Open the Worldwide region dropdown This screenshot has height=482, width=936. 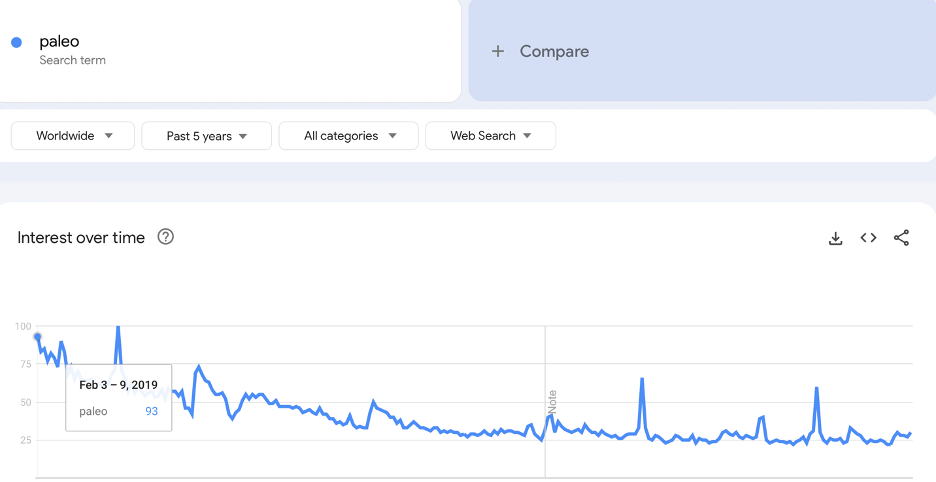[73, 136]
